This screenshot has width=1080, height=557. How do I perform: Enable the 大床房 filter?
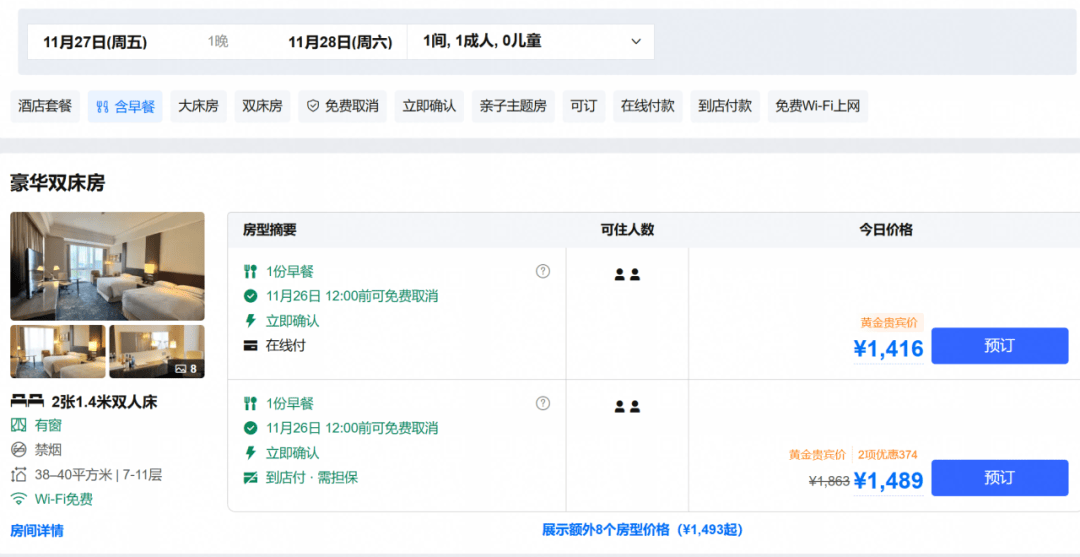click(x=198, y=107)
